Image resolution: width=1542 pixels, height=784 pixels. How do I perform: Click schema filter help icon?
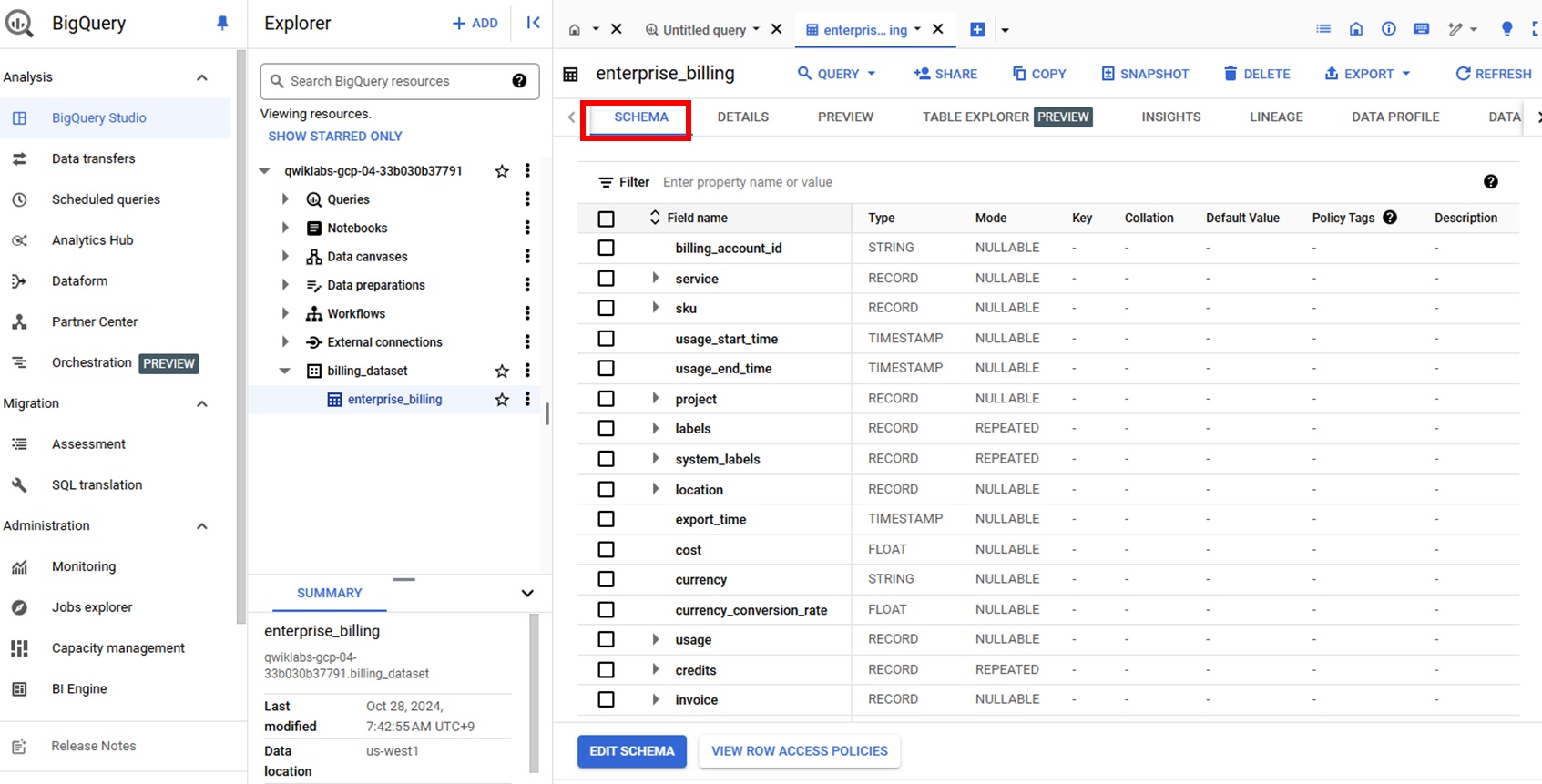click(x=1491, y=182)
